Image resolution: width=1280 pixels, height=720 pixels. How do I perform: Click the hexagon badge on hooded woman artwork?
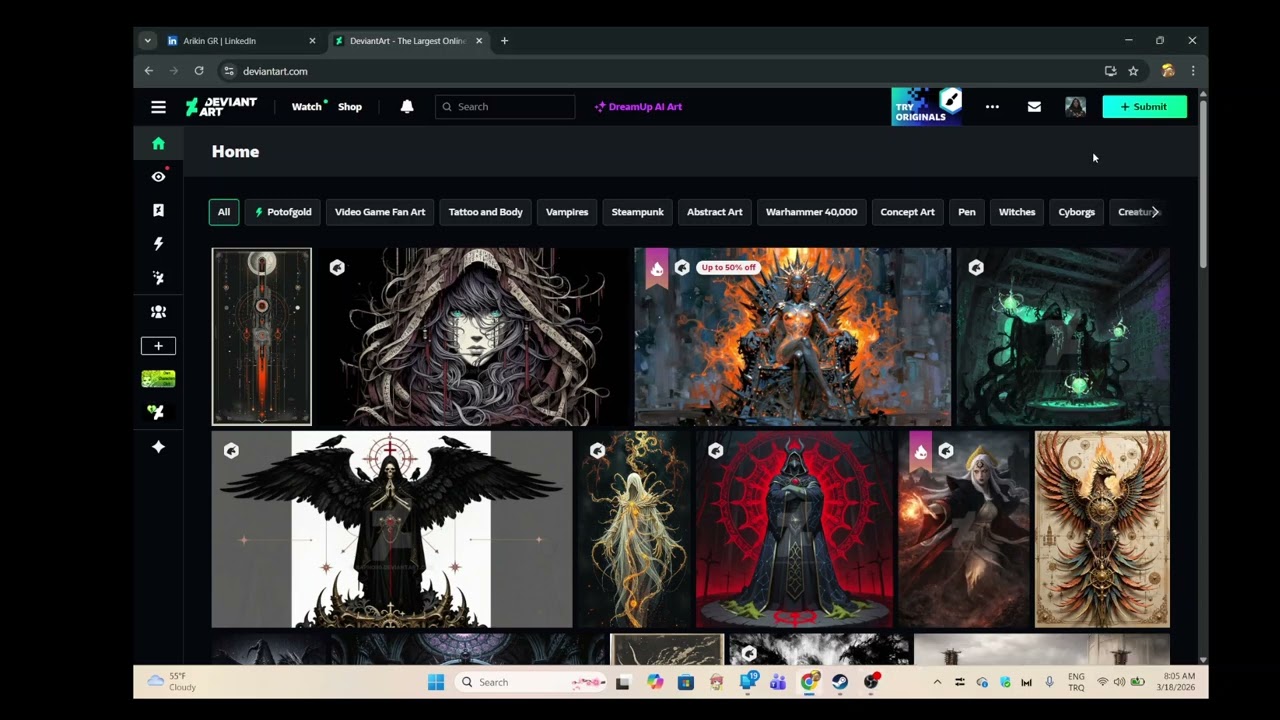pyautogui.click(x=337, y=268)
